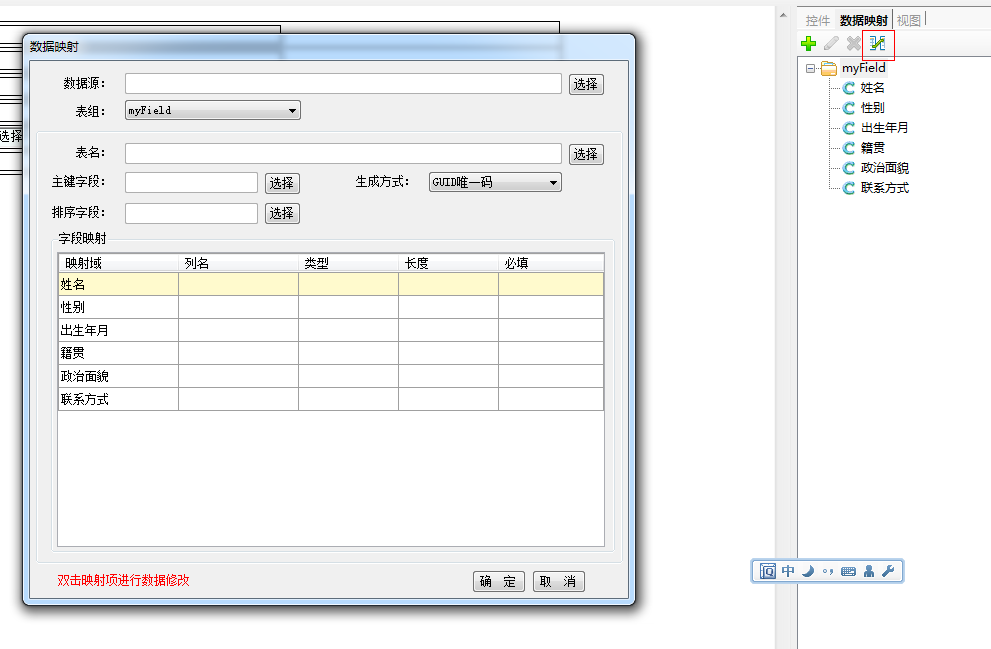
Task: Select 联系方式 item in the right tree
Action: (x=884, y=188)
